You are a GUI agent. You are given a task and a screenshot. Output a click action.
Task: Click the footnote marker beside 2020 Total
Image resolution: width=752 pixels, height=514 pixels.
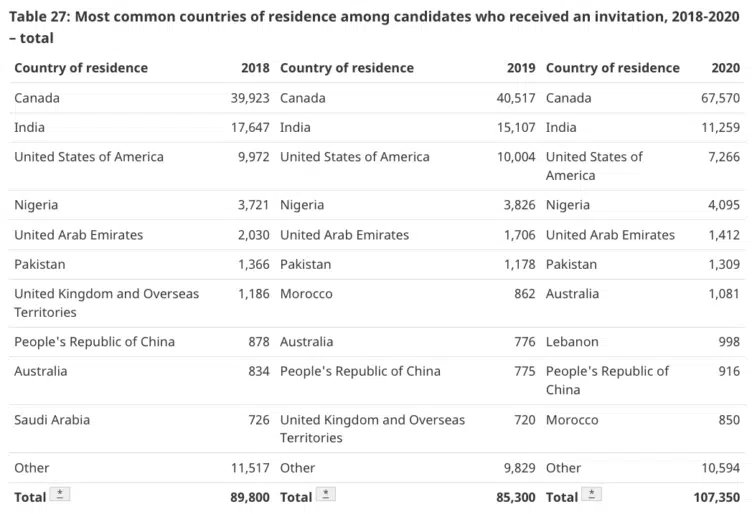coord(591,494)
